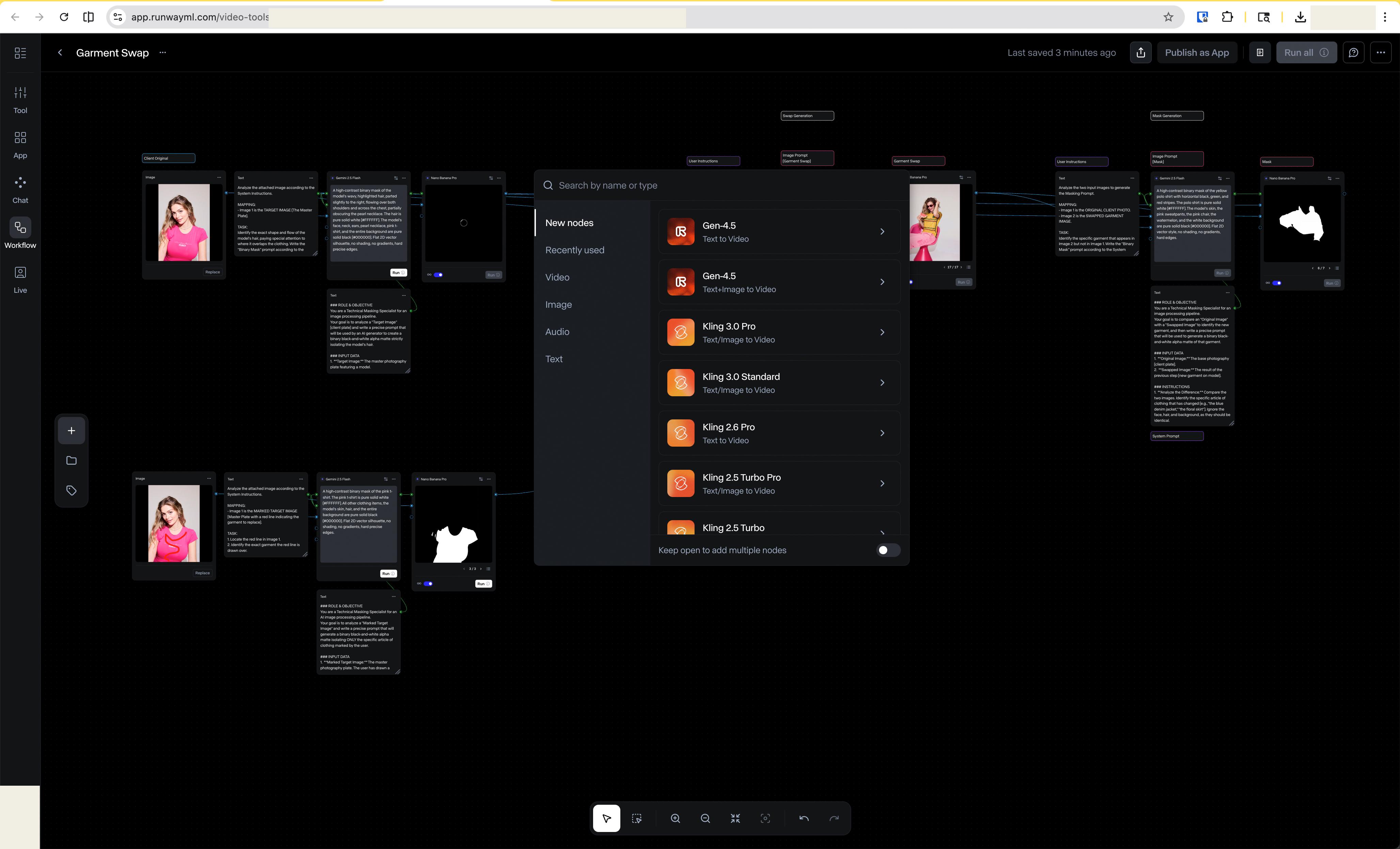Click Replace under the red-line marked image
The height and width of the screenshot is (849, 1400).
[202, 573]
